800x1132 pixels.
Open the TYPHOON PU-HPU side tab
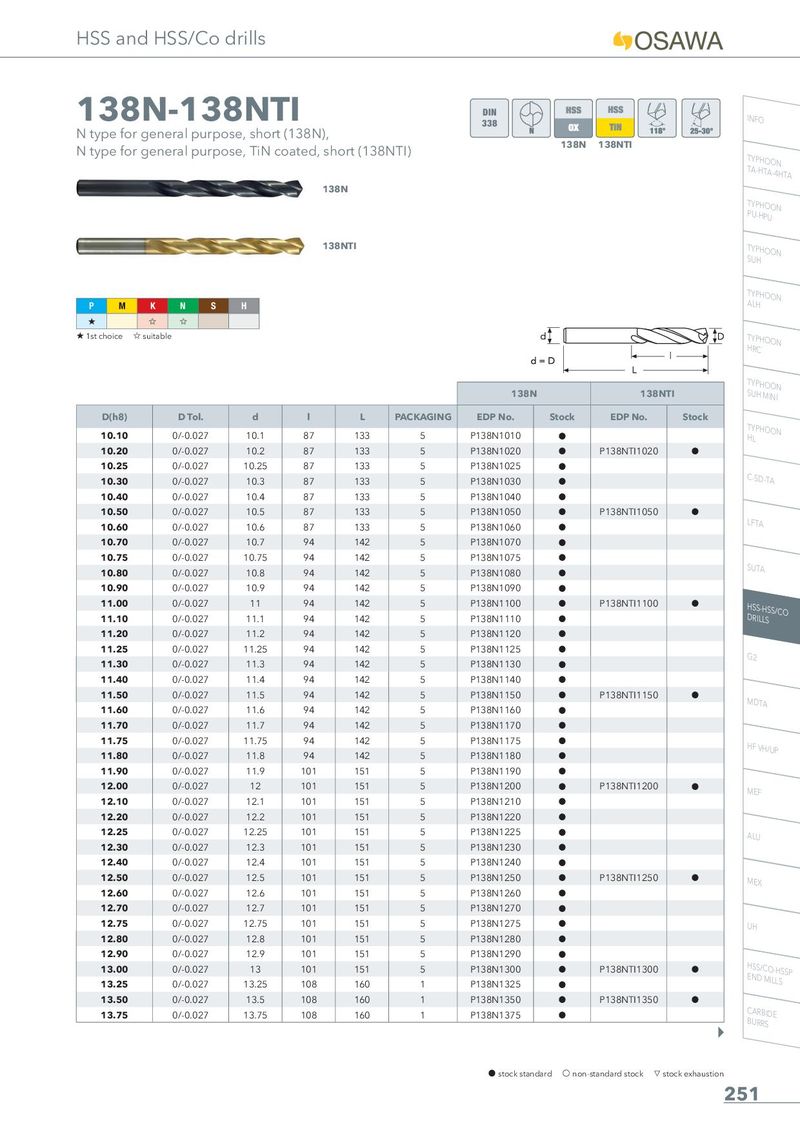tap(770, 212)
